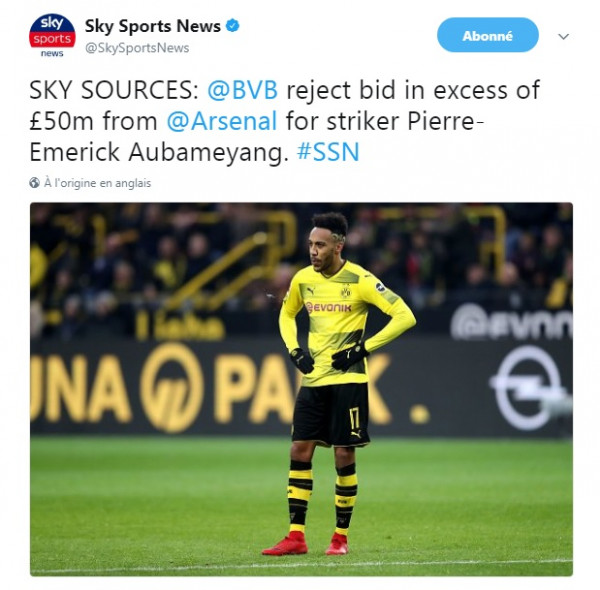Open the @SkySportsNews handle

pyautogui.click(x=137, y=48)
